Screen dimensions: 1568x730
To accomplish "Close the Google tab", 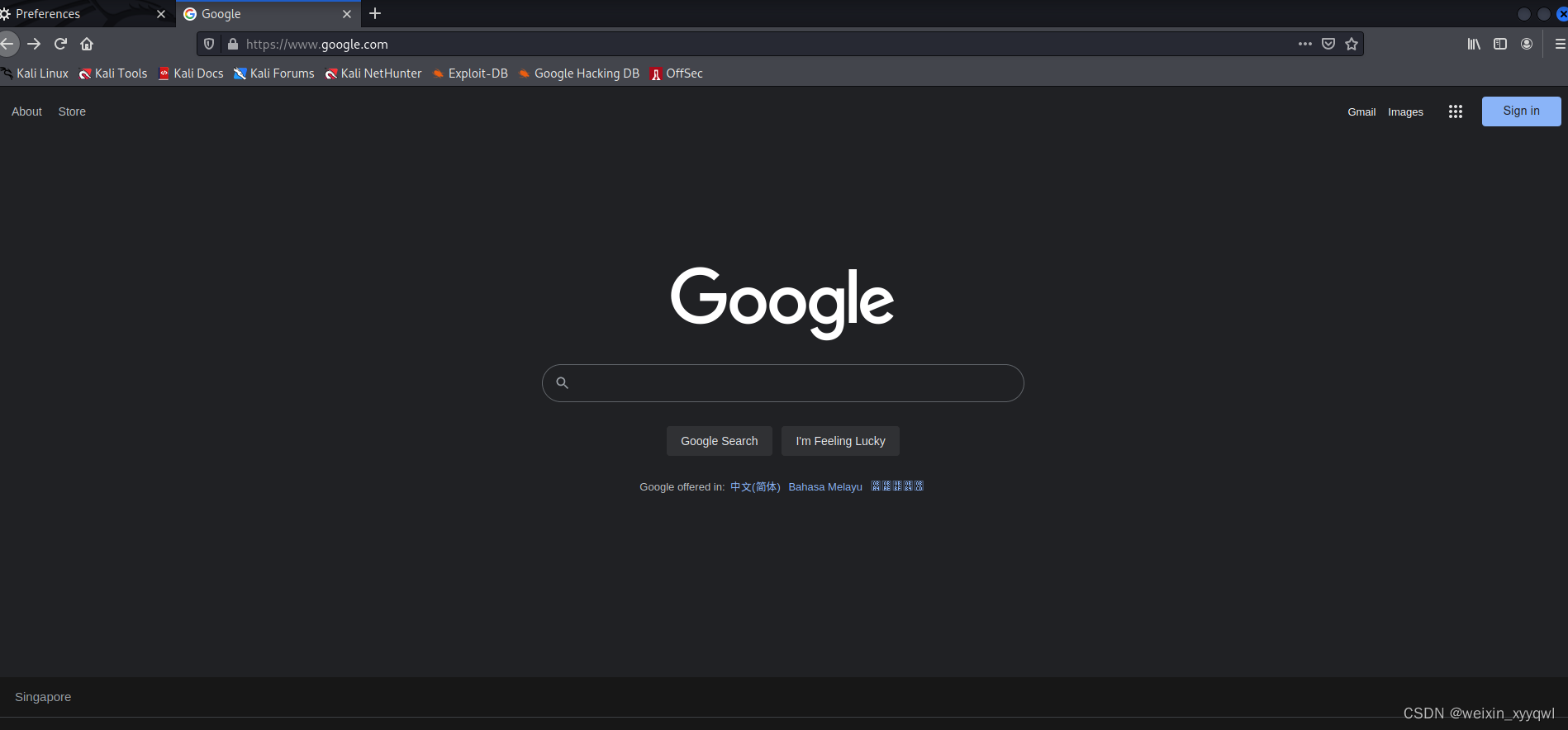I will click(x=347, y=14).
